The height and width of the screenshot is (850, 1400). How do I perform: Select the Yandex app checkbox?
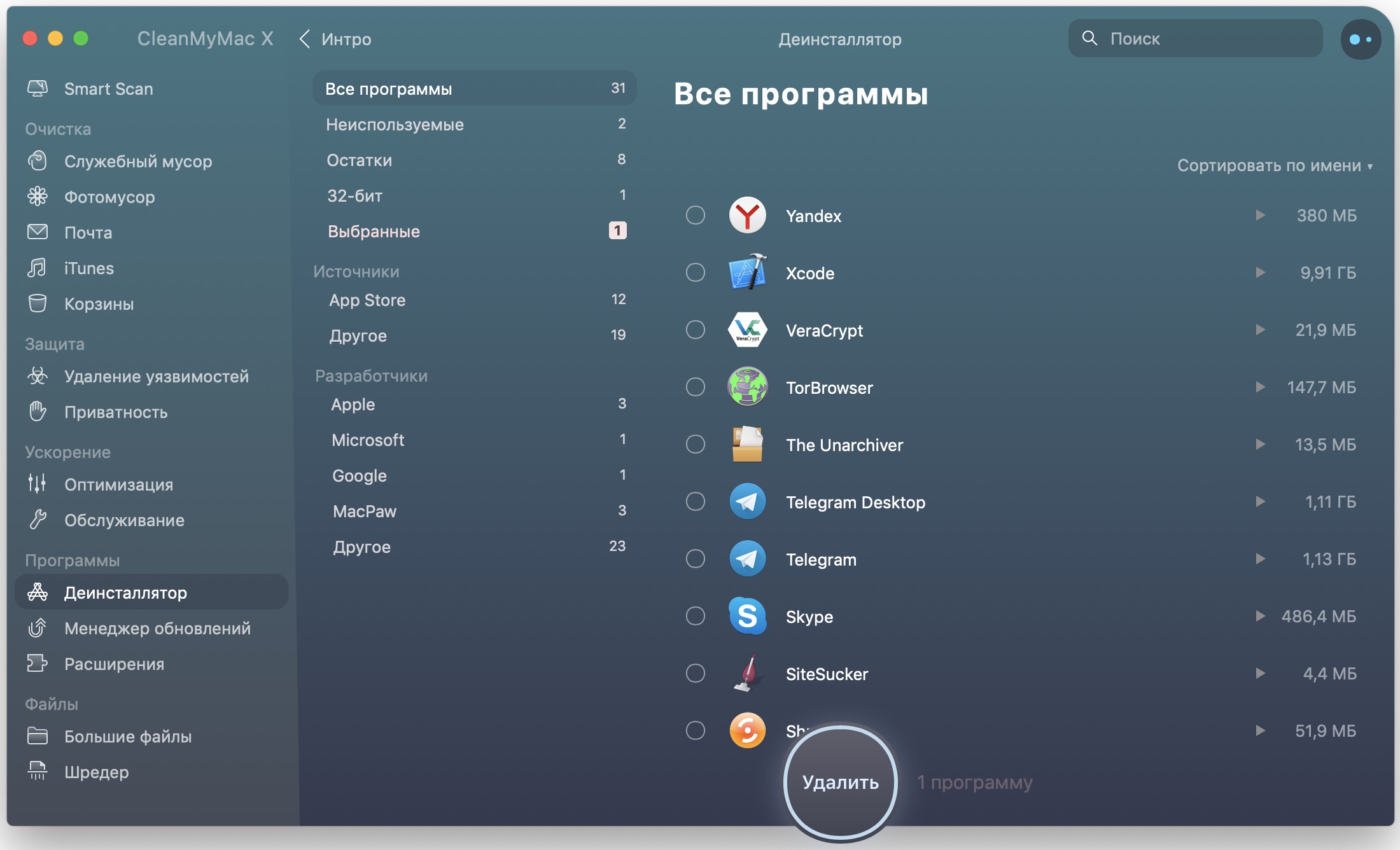pyautogui.click(x=696, y=215)
